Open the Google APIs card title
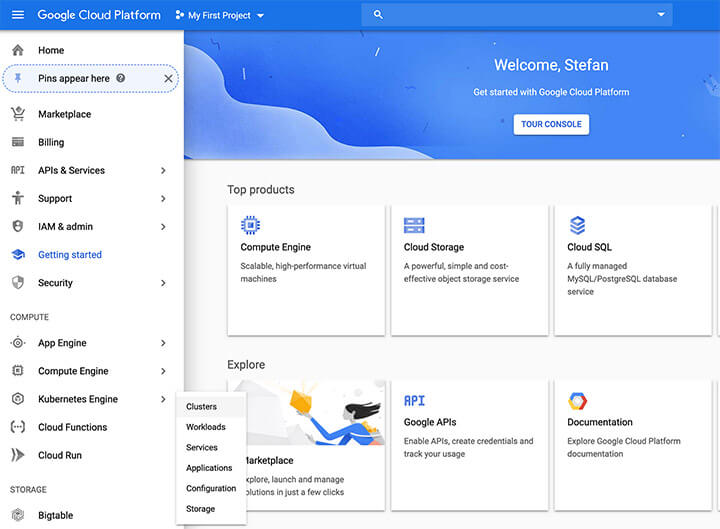The width and height of the screenshot is (720, 529). [x=430, y=422]
